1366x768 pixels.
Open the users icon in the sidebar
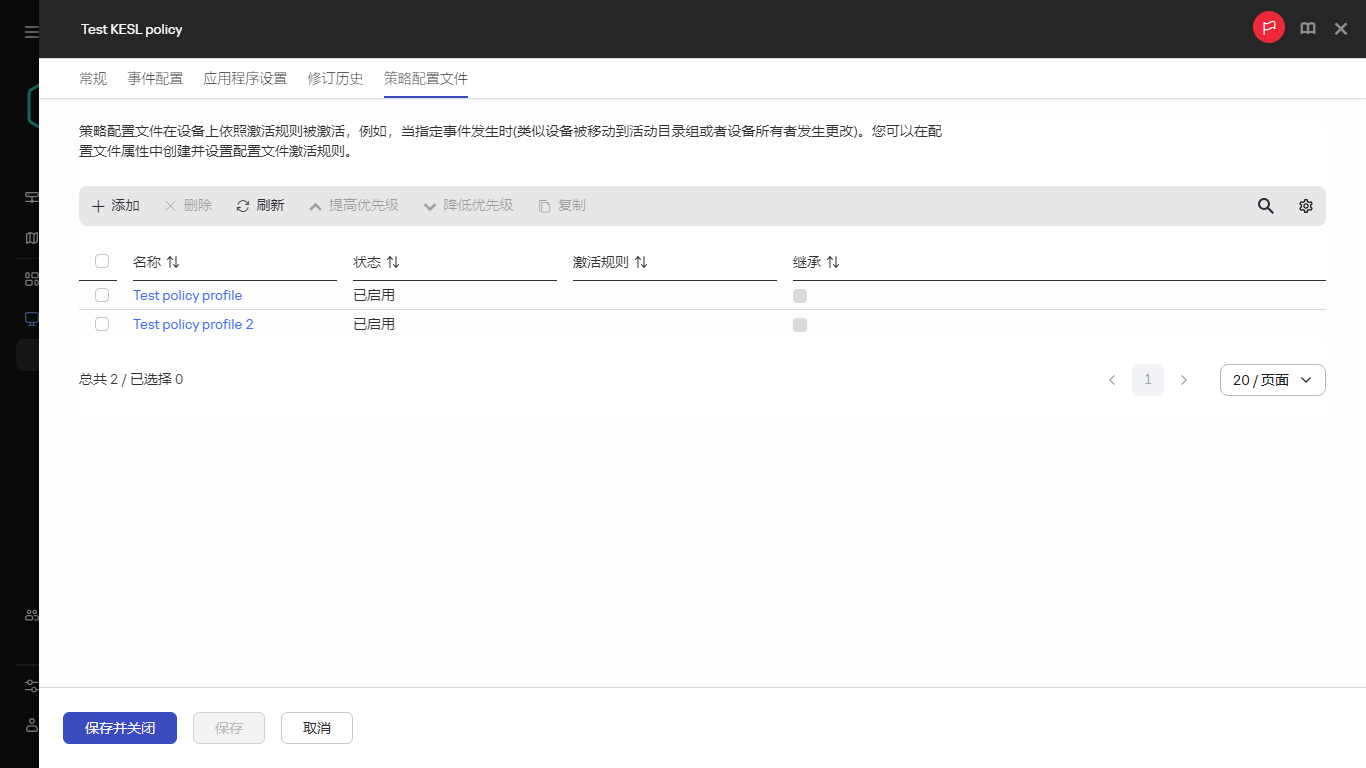click(x=31, y=614)
